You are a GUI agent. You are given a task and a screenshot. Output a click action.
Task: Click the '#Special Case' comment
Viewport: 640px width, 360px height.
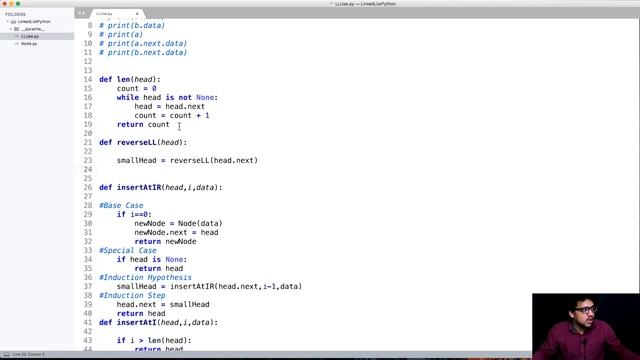click(x=128, y=250)
